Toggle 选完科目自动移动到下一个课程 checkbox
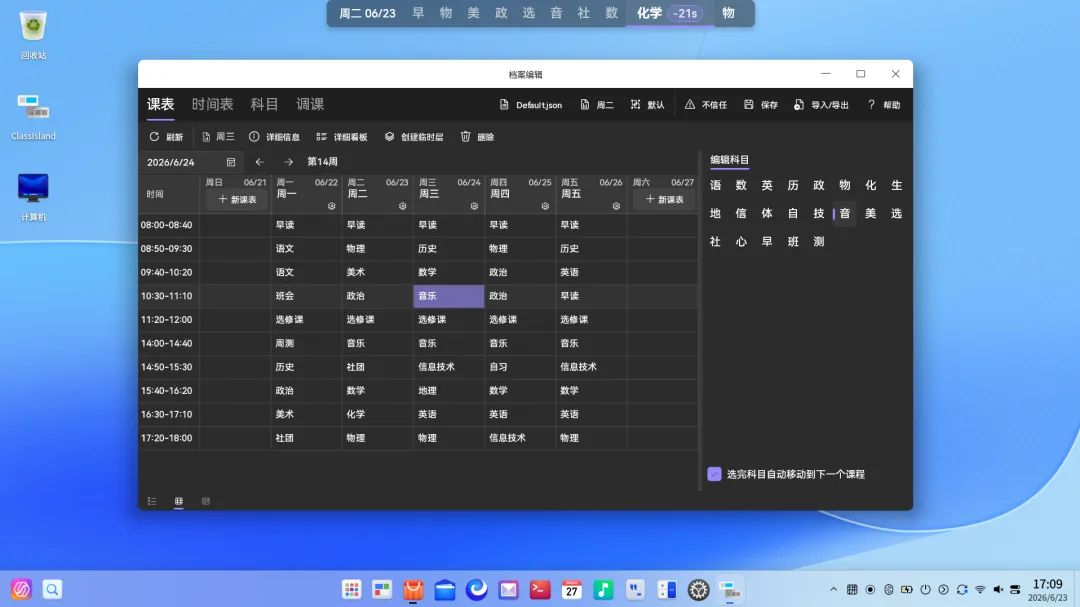Viewport: 1080px width, 607px height. point(714,474)
